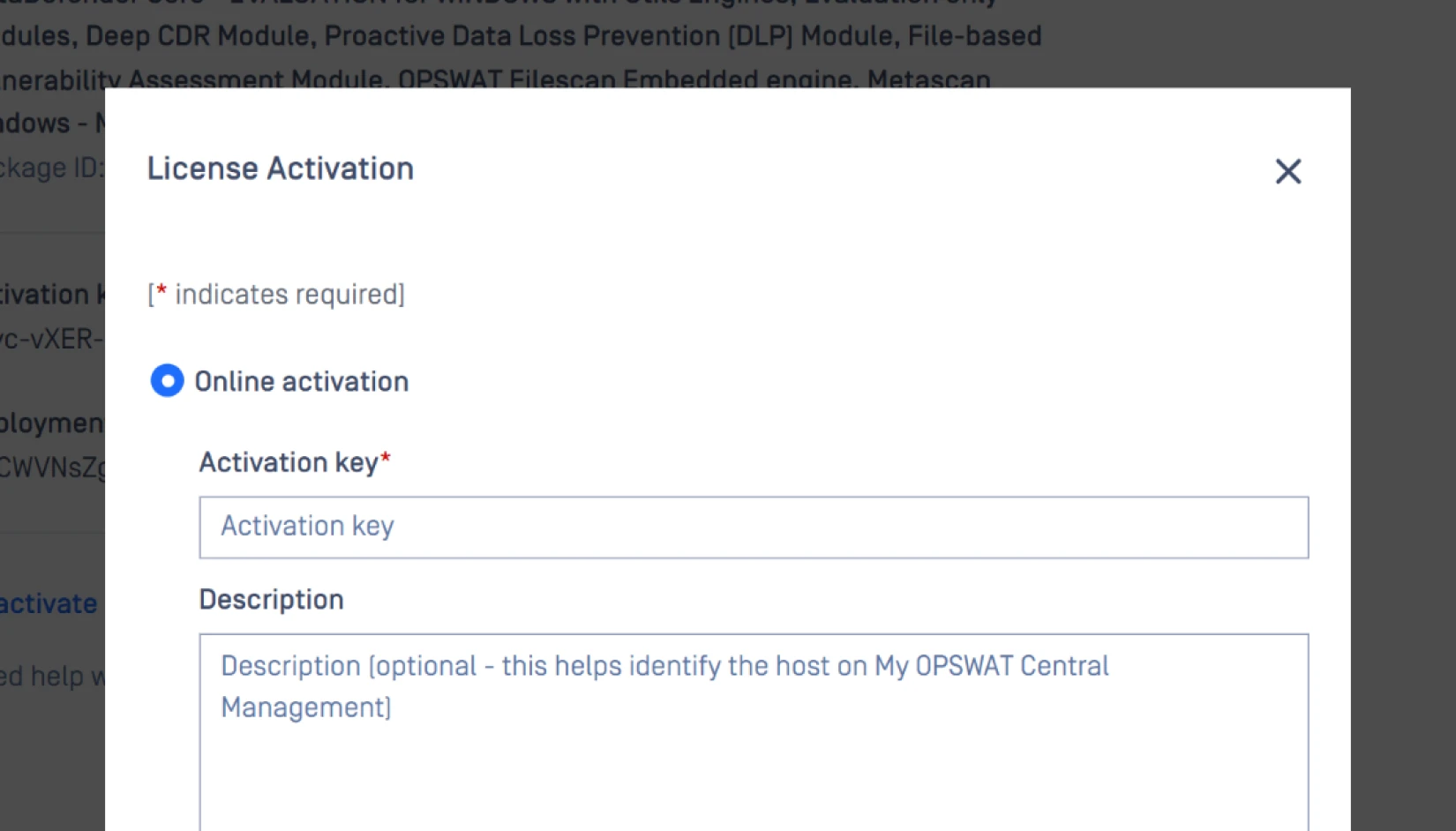The height and width of the screenshot is (831, 1456).
Task: Click the background "Metascan" text above dialog
Action: [928, 79]
